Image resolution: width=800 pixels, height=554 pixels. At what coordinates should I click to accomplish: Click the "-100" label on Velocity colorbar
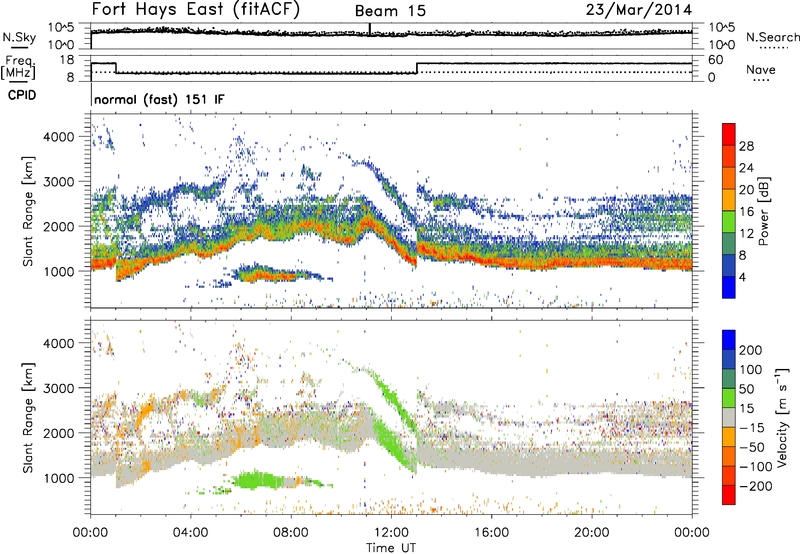(756, 467)
